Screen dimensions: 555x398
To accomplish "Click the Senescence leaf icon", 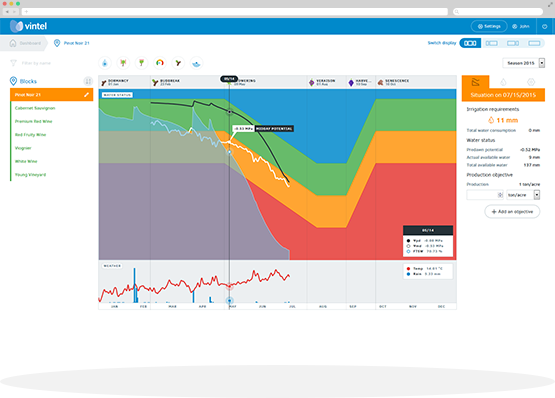I will click(381, 83).
